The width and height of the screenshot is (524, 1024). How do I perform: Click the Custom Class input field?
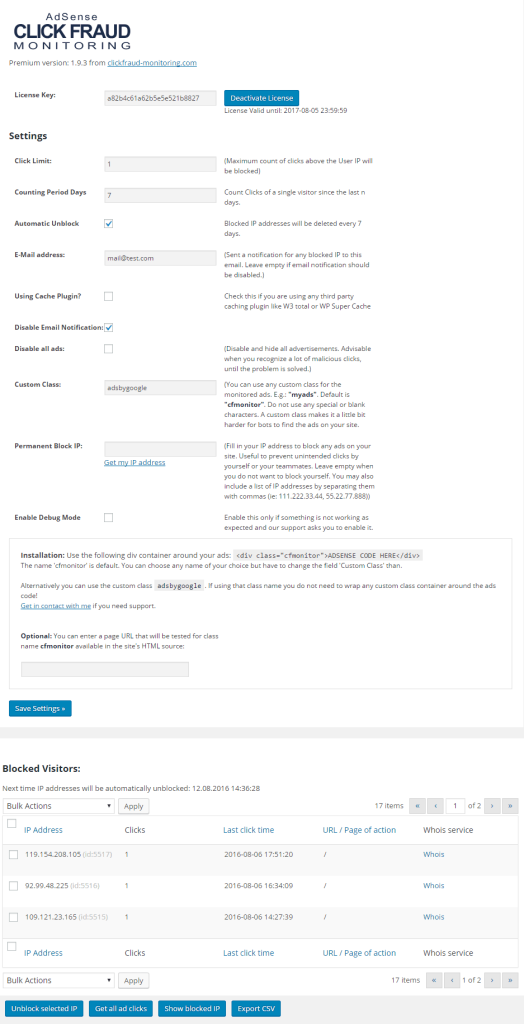pos(160,387)
